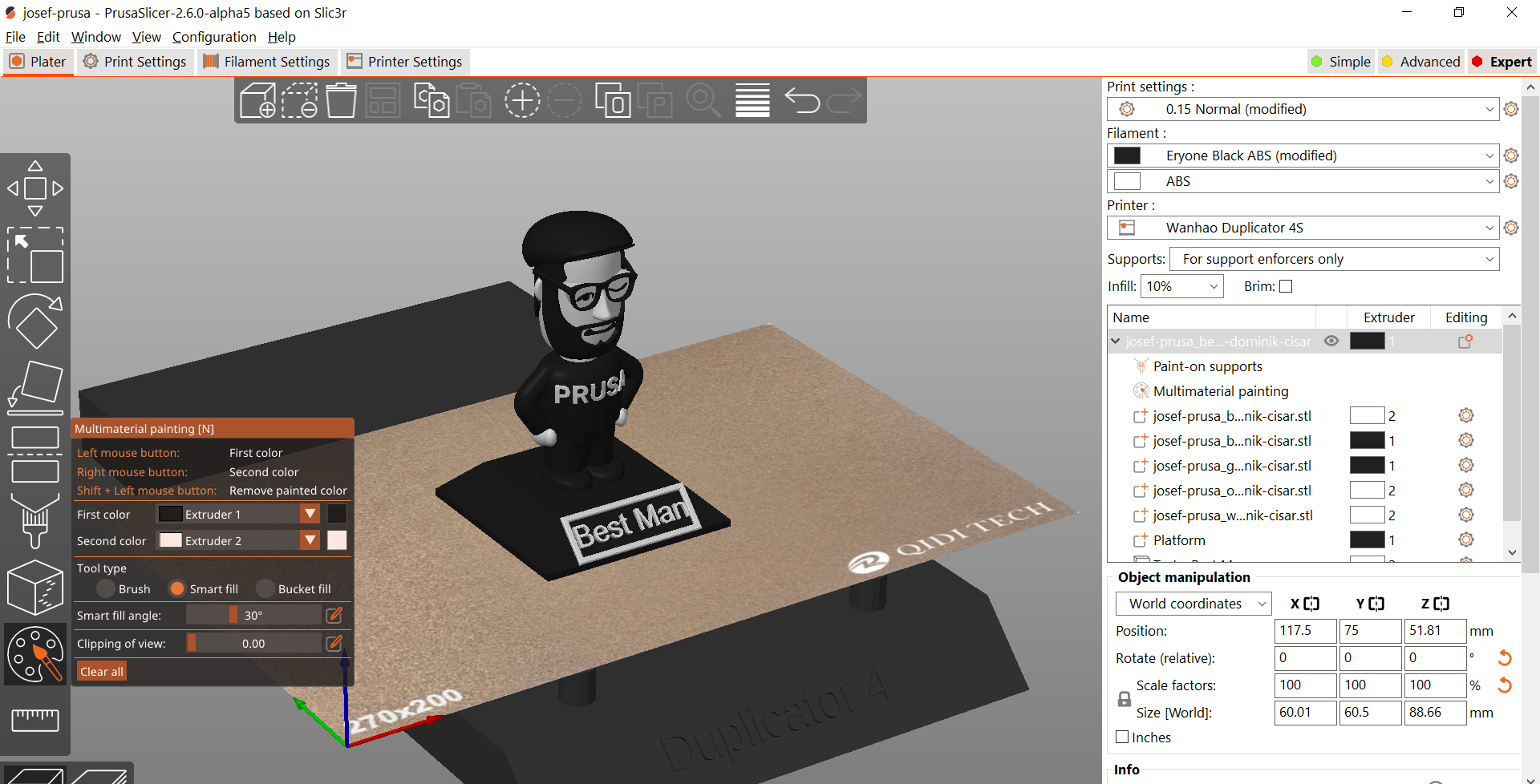Open the World coordinates dropdown
The width and height of the screenshot is (1540, 784).
[x=1193, y=604]
